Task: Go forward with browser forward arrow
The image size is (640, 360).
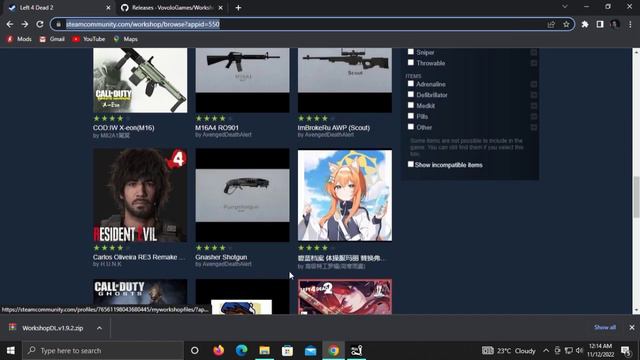Action: [x=24, y=24]
